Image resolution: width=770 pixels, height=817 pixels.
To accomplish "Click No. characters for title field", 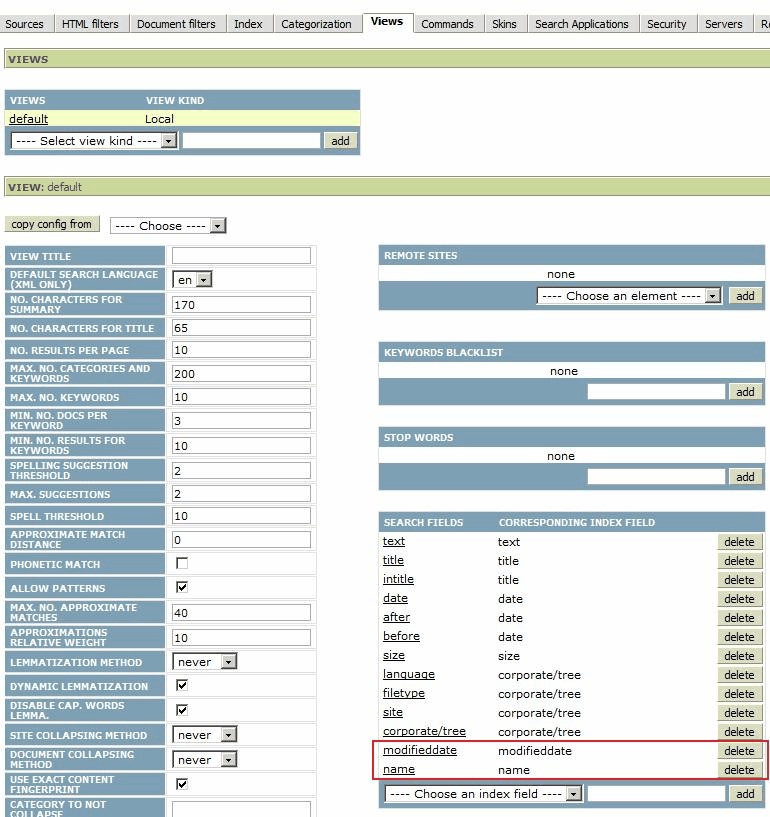I will (x=241, y=328).
